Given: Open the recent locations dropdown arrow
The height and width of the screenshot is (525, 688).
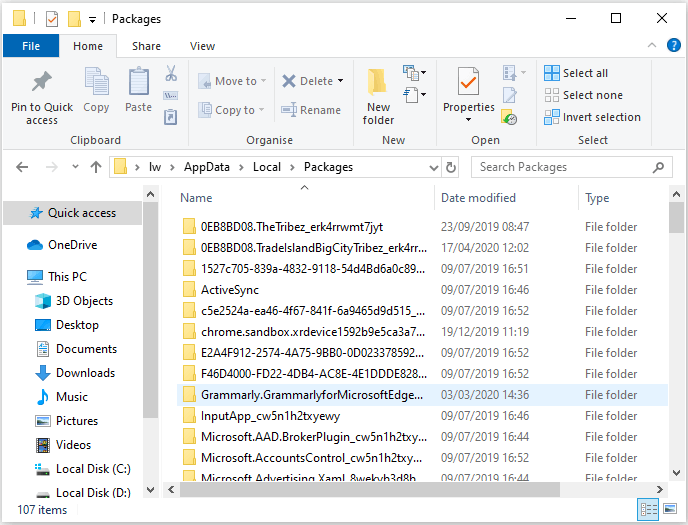Looking at the screenshot, I should 75,167.
